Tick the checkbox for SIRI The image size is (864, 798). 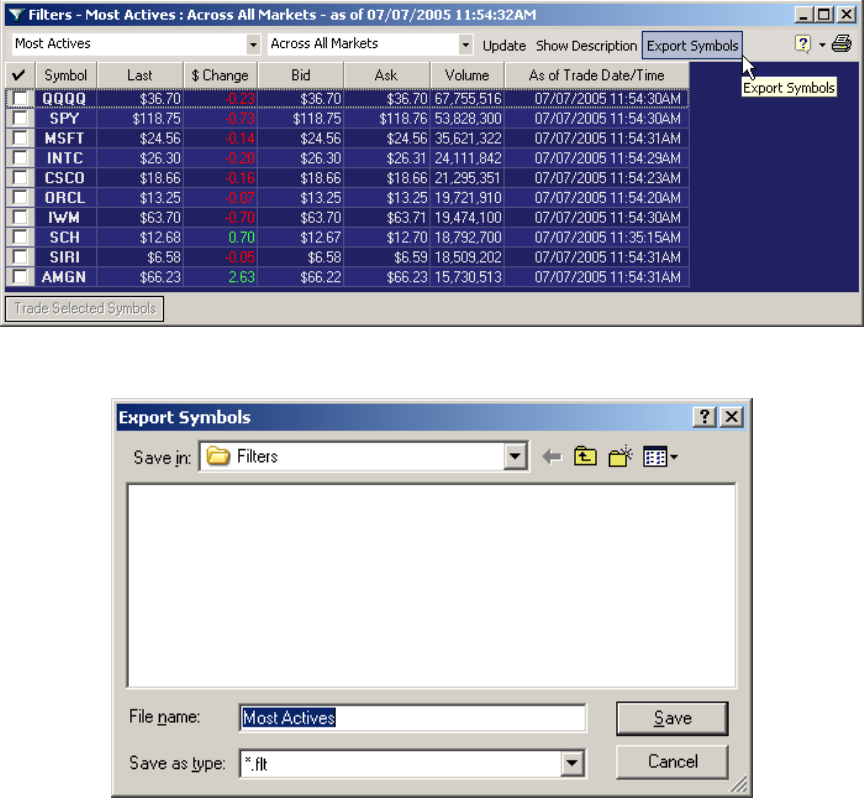coord(20,257)
